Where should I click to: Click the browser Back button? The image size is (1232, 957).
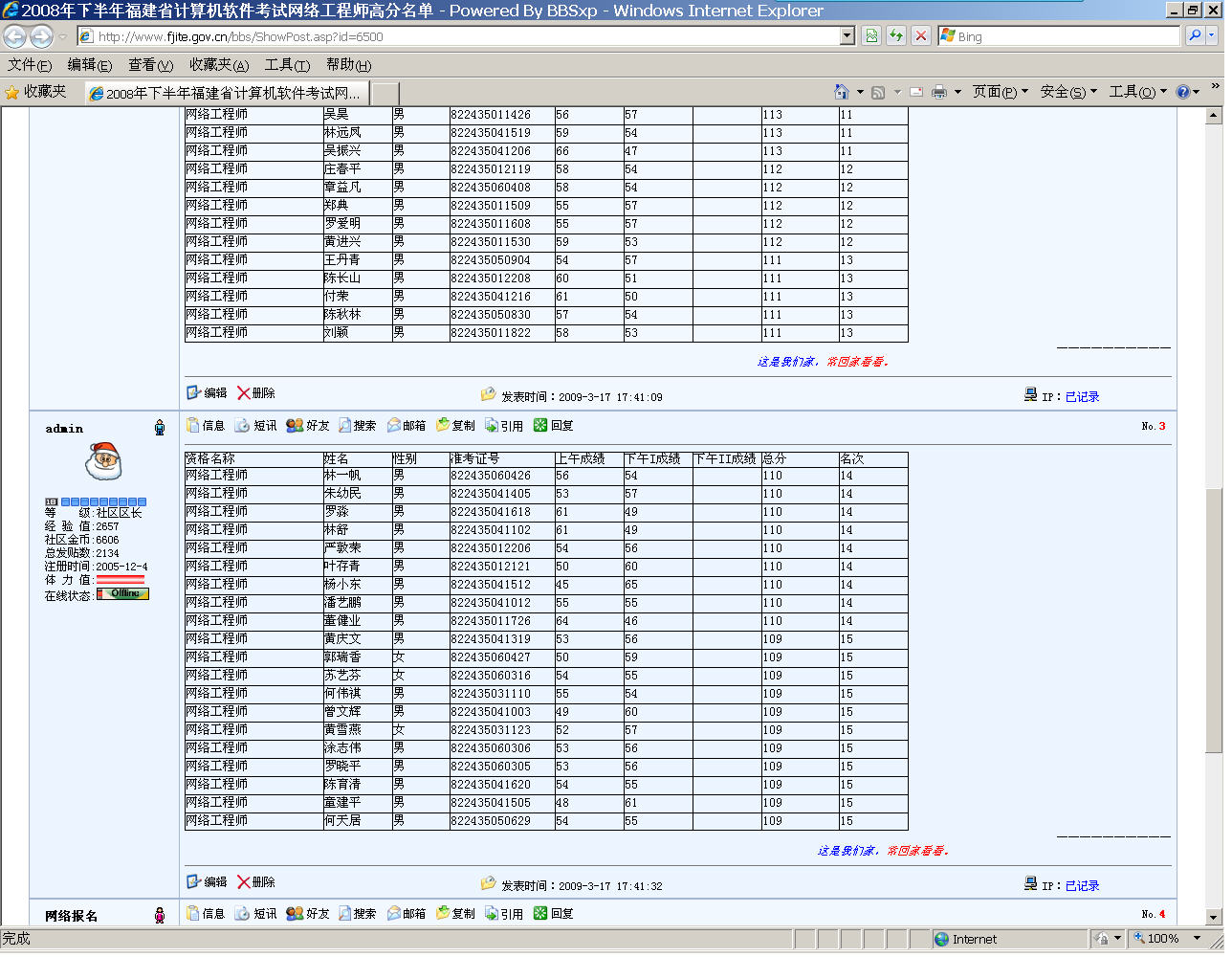[15, 36]
